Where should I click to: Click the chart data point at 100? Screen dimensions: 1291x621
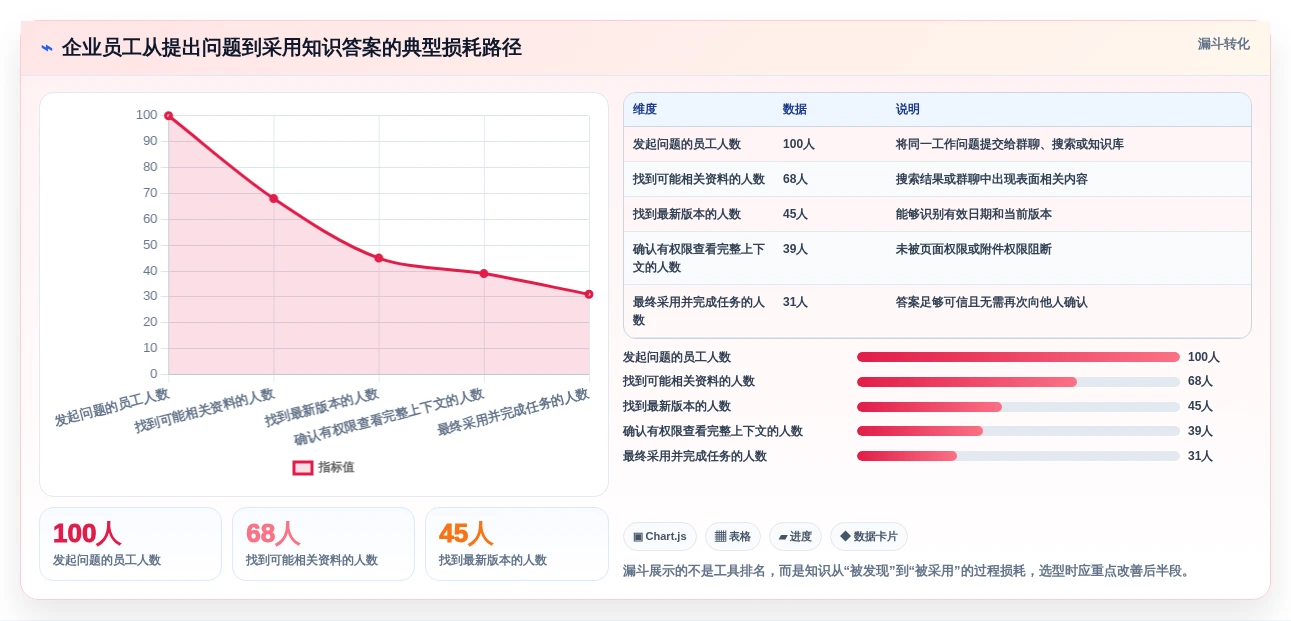coord(169,116)
